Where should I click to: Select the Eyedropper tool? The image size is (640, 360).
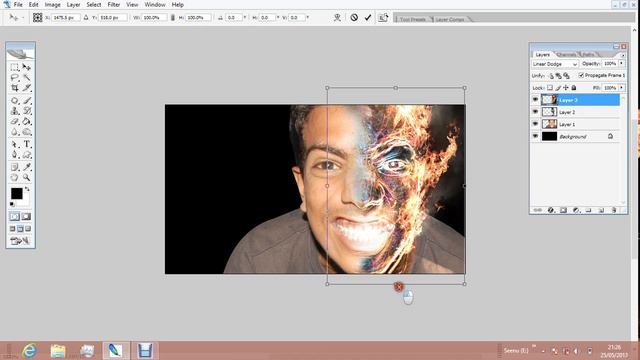[x=27, y=167]
